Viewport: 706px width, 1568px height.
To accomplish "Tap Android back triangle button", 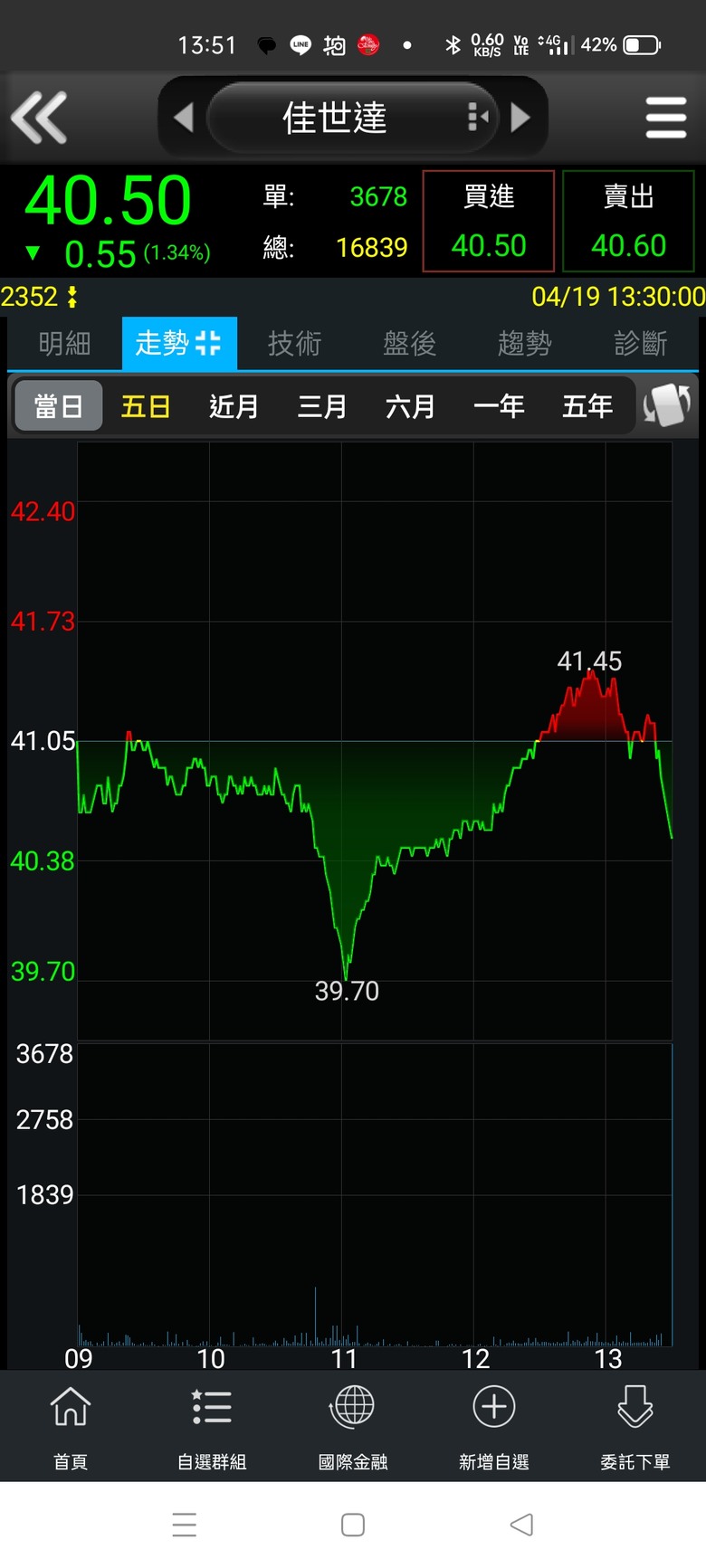I will [x=521, y=1525].
